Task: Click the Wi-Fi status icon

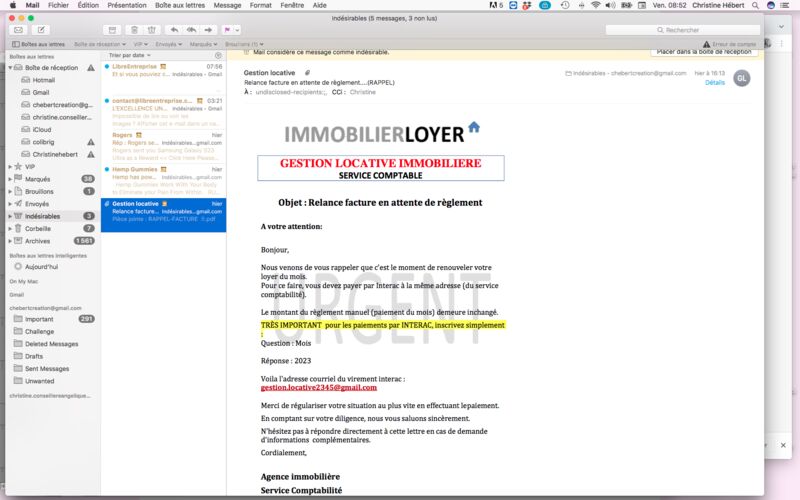Action: [x=595, y=5]
